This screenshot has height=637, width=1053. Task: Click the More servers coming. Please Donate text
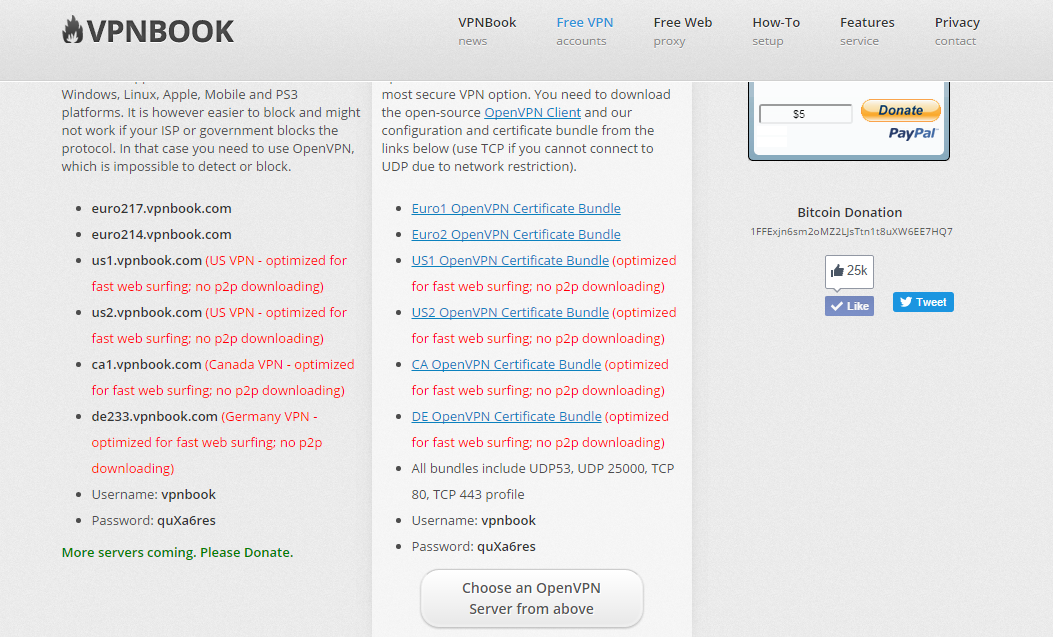click(177, 552)
